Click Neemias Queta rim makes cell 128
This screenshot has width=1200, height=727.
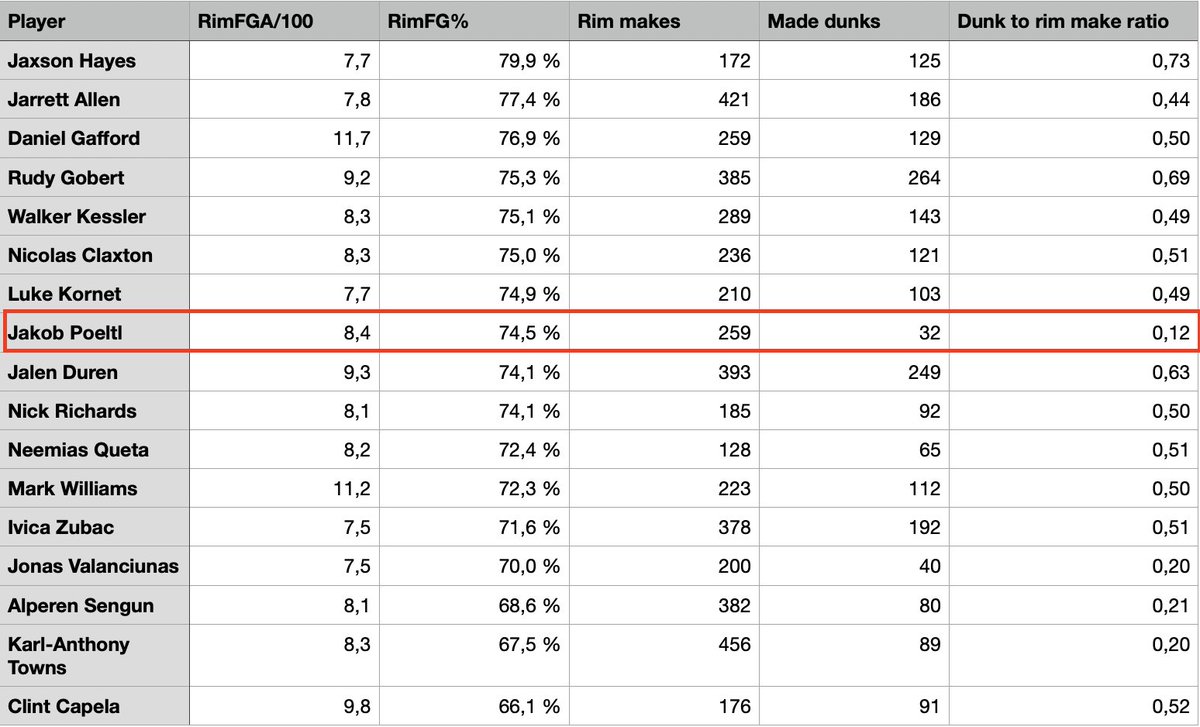click(664, 450)
